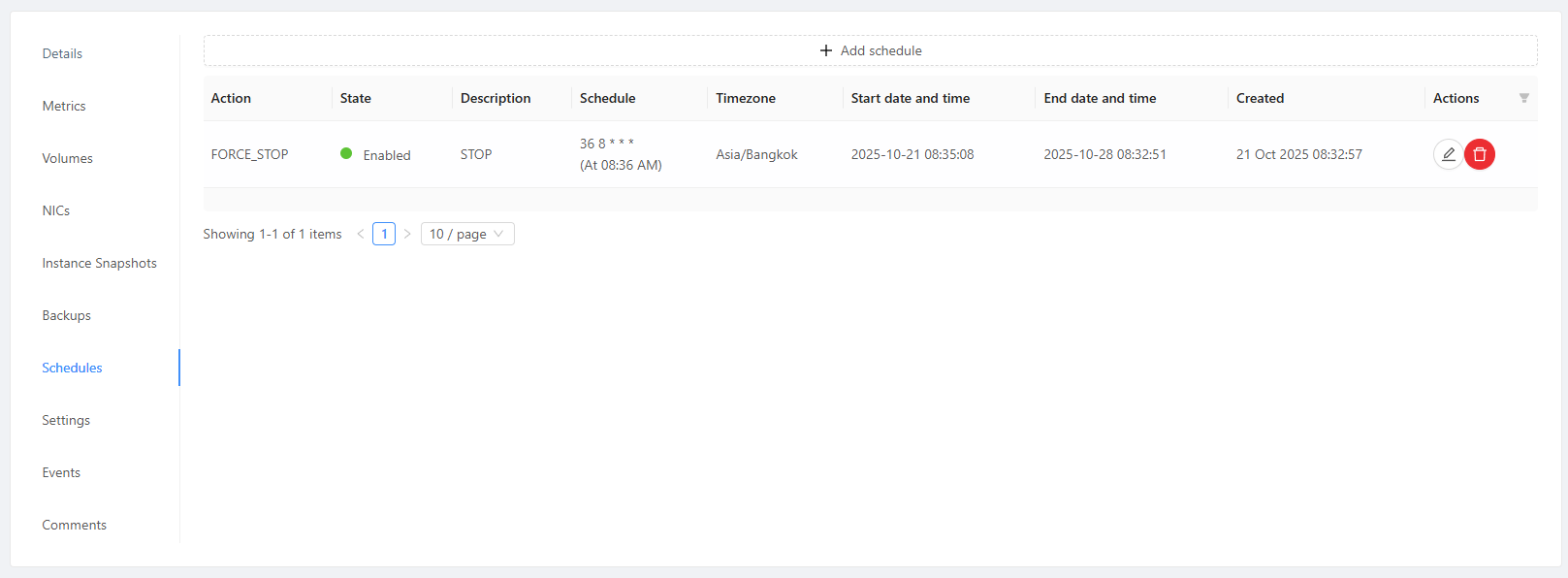Click the green Enabled status indicator
Screen dimensions: 1568x578
pyautogui.click(x=346, y=153)
